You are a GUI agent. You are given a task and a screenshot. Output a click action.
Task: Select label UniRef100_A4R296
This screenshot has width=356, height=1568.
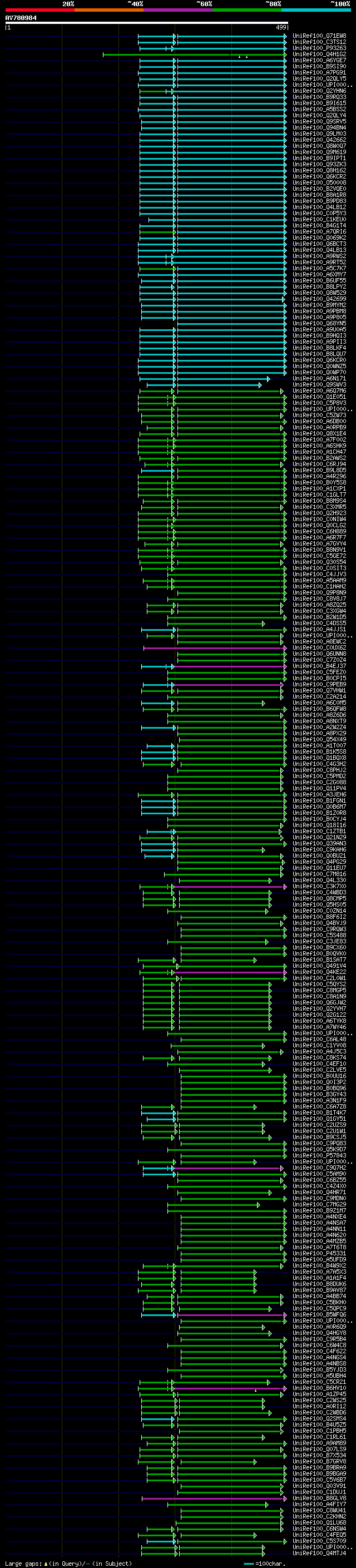(319, 477)
